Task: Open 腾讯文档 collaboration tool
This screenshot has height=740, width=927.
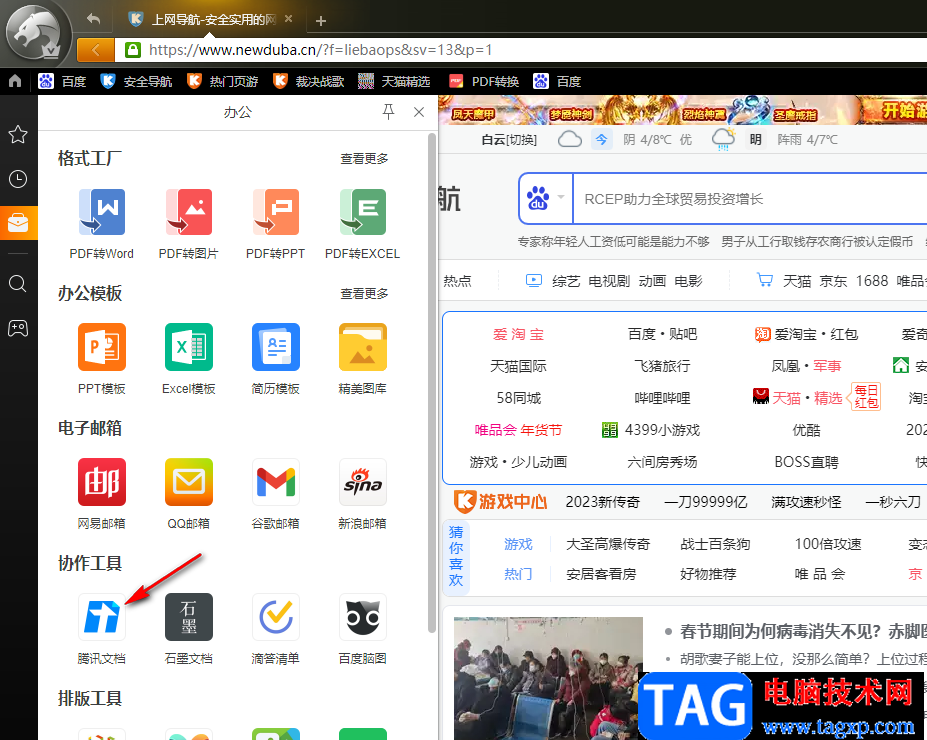Action: 102,629
